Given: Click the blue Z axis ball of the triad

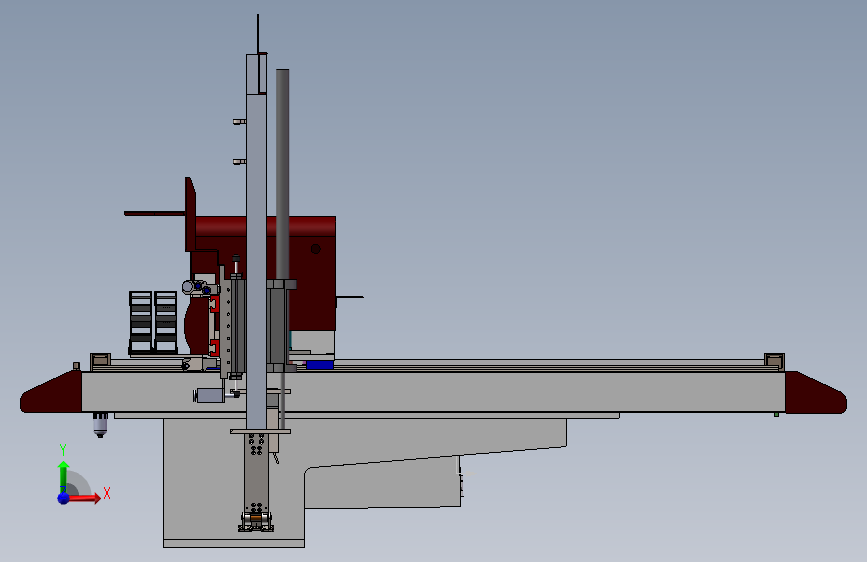Looking at the screenshot, I should pos(64,498).
